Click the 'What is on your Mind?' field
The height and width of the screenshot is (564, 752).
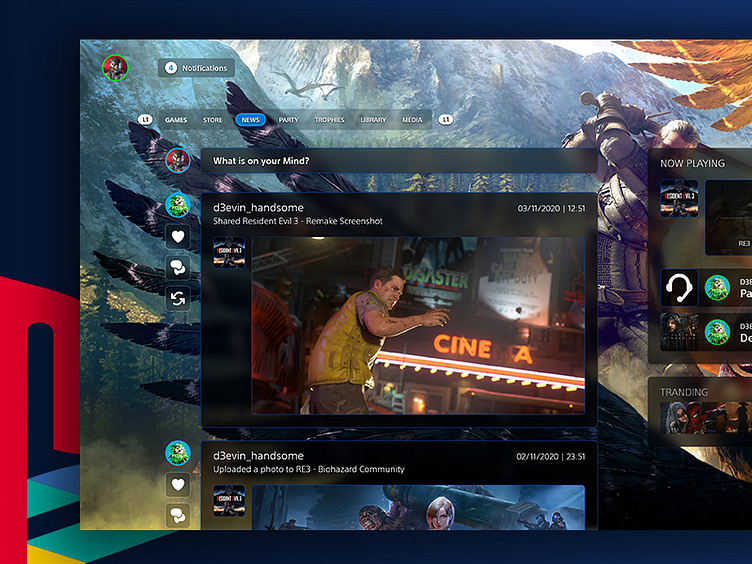(399, 161)
